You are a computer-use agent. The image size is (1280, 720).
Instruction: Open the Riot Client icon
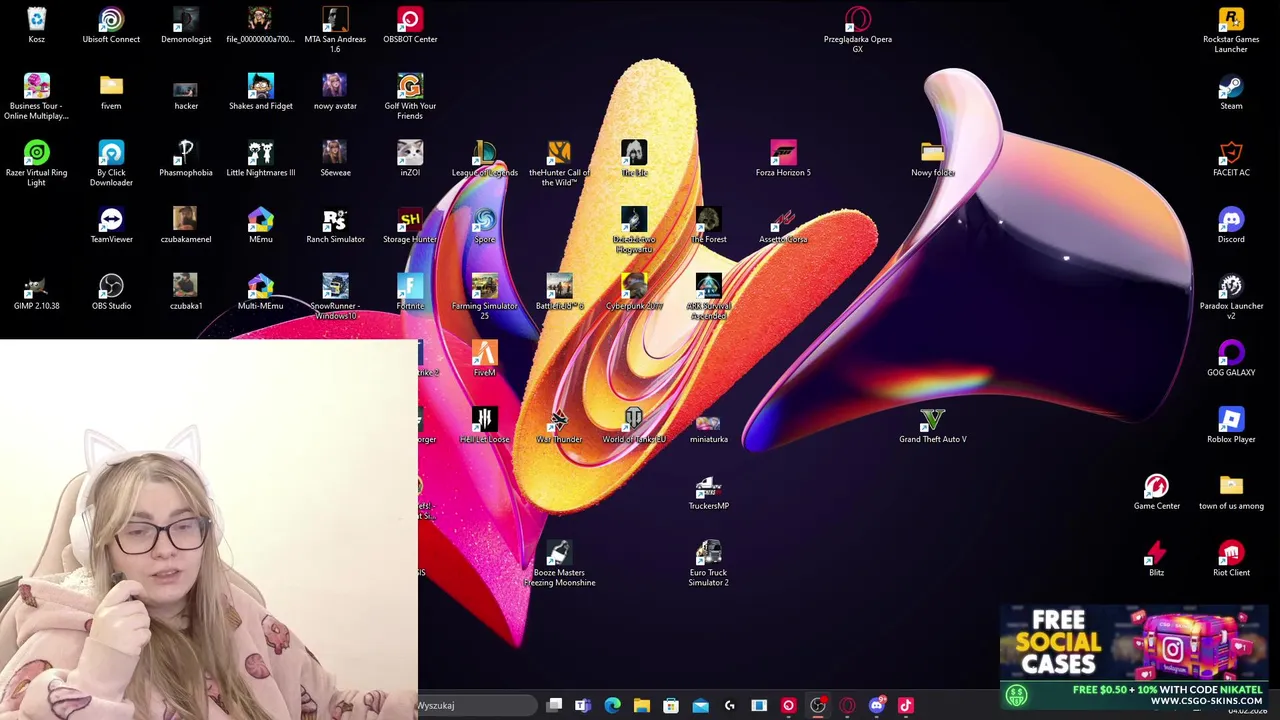click(x=1231, y=560)
